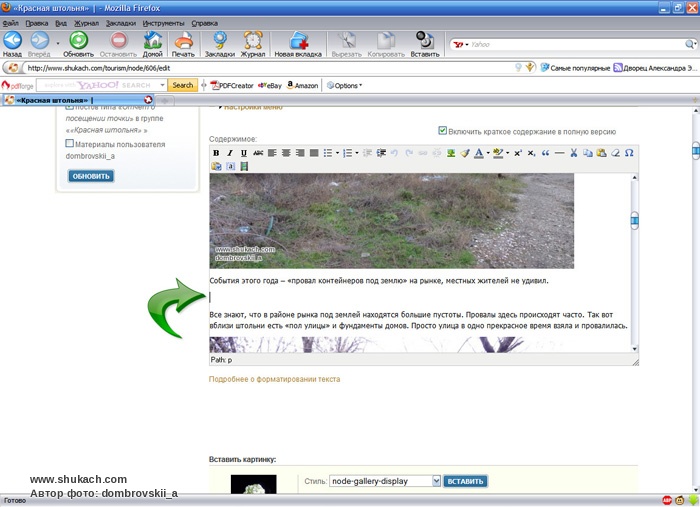Open PDFCreator toolbar link
Screen dimensions: 700x507
pyautogui.click(x=232, y=85)
